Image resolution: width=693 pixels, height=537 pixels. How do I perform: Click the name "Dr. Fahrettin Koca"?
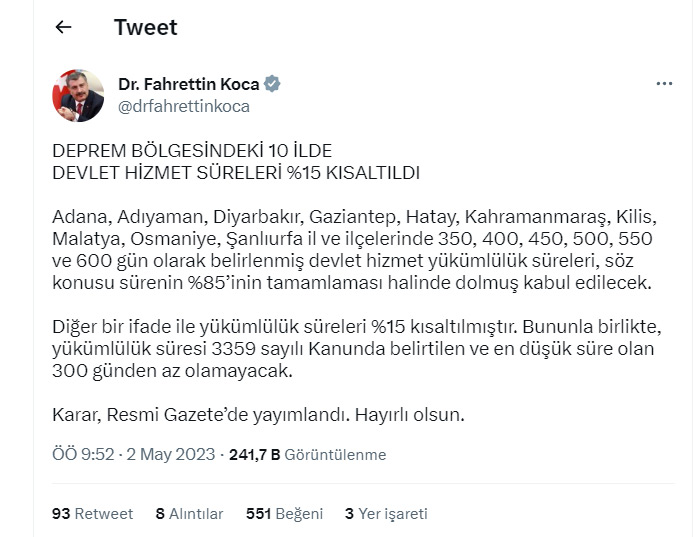tap(189, 84)
